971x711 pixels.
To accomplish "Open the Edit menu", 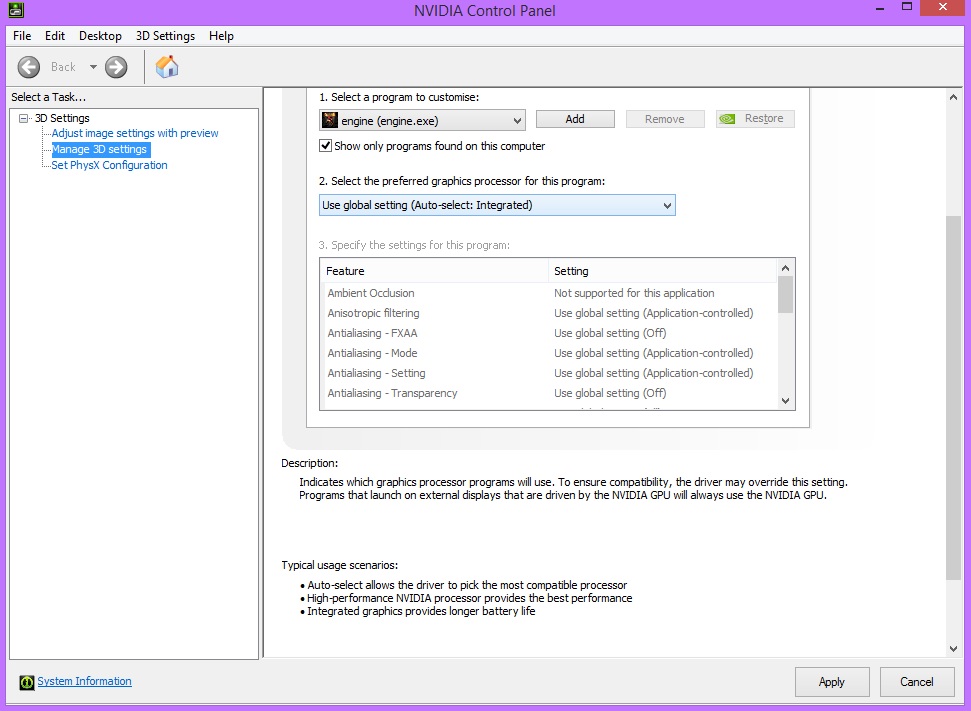I will tap(54, 36).
